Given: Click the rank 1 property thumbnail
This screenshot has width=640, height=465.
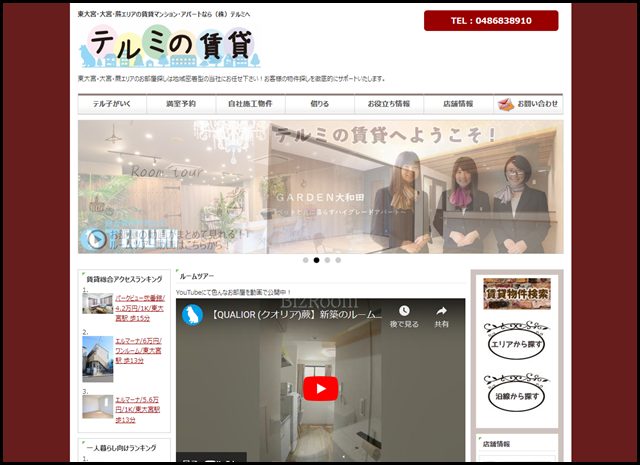Looking at the screenshot, I should click(98, 303).
